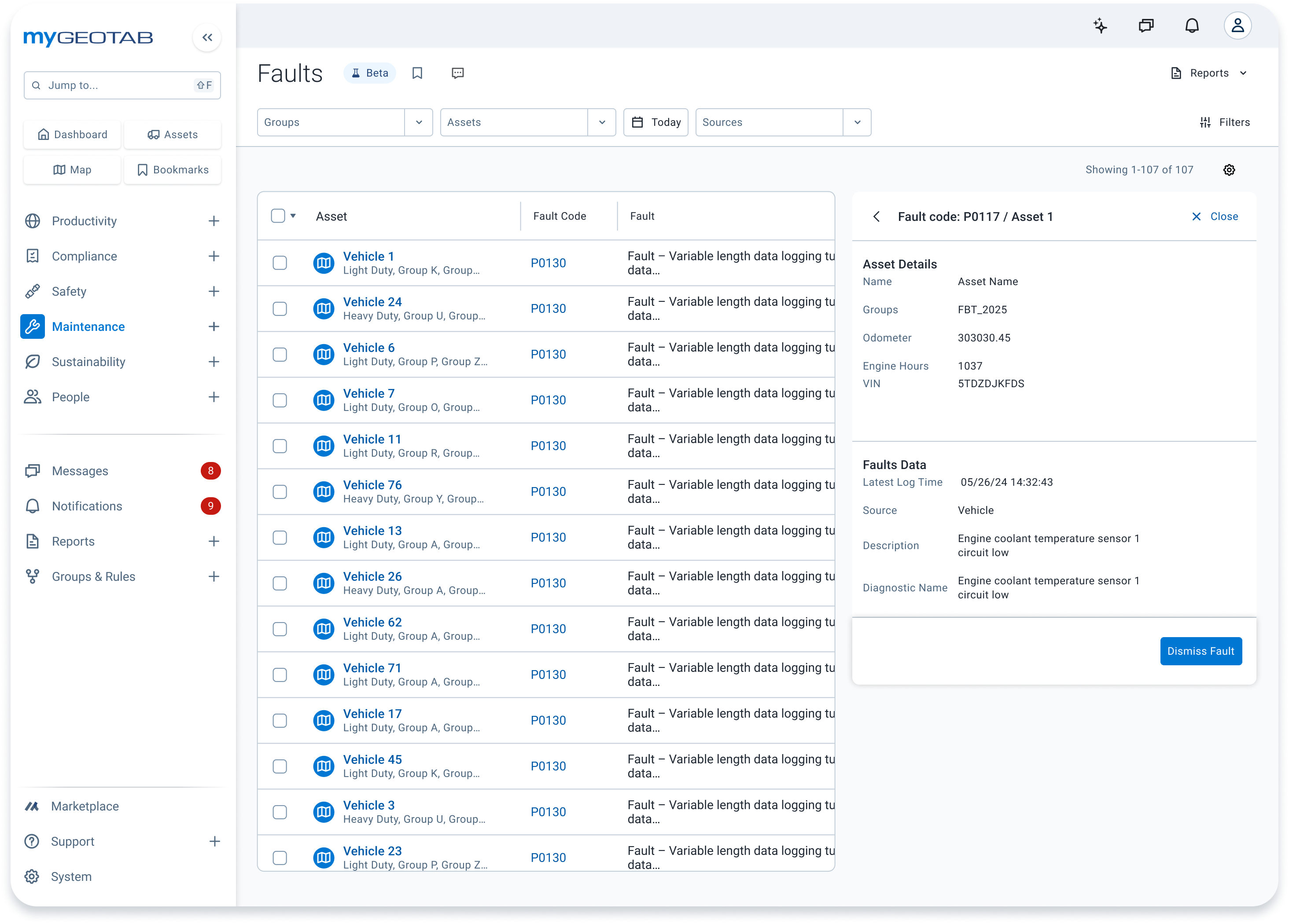The width and height of the screenshot is (1289, 924).
Task: Pick the Today date button
Action: pos(656,122)
